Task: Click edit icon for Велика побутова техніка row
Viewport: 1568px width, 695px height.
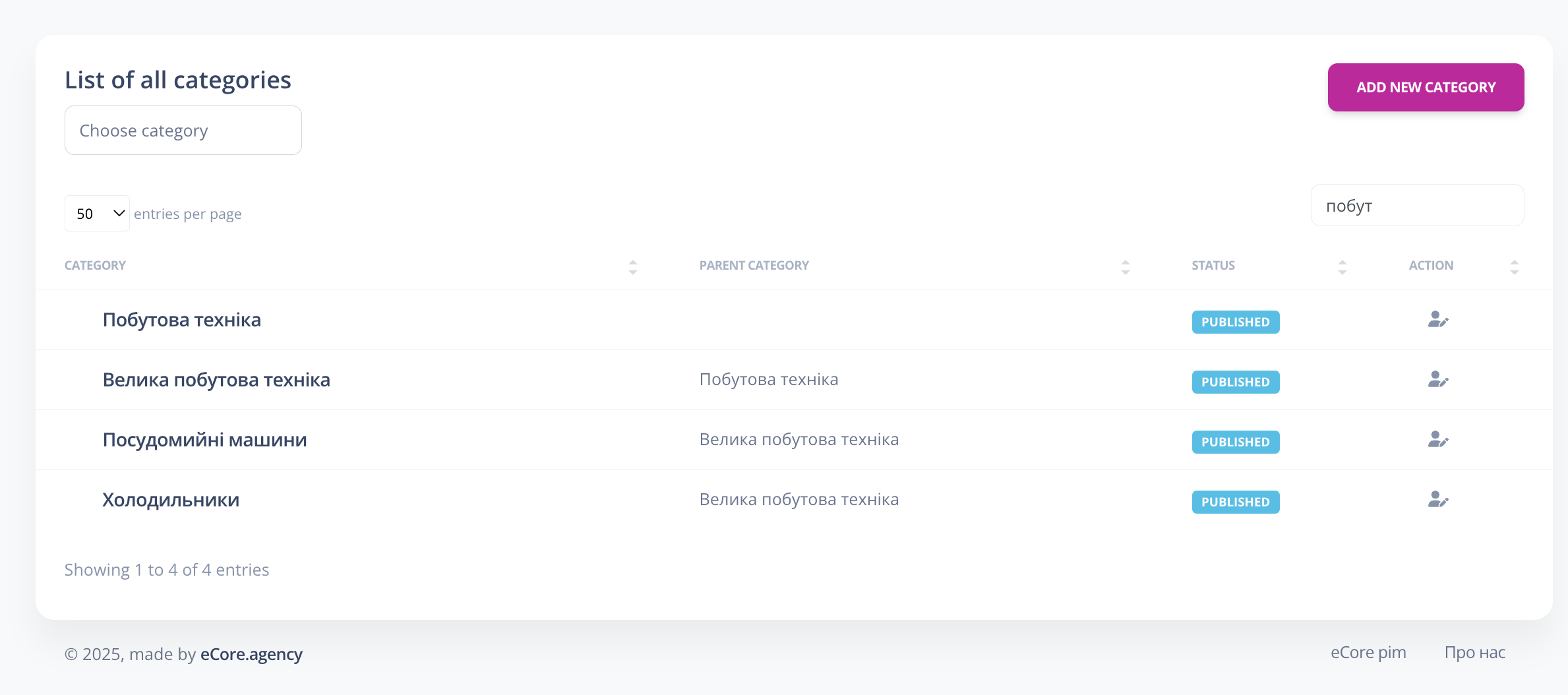Action: click(x=1437, y=380)
